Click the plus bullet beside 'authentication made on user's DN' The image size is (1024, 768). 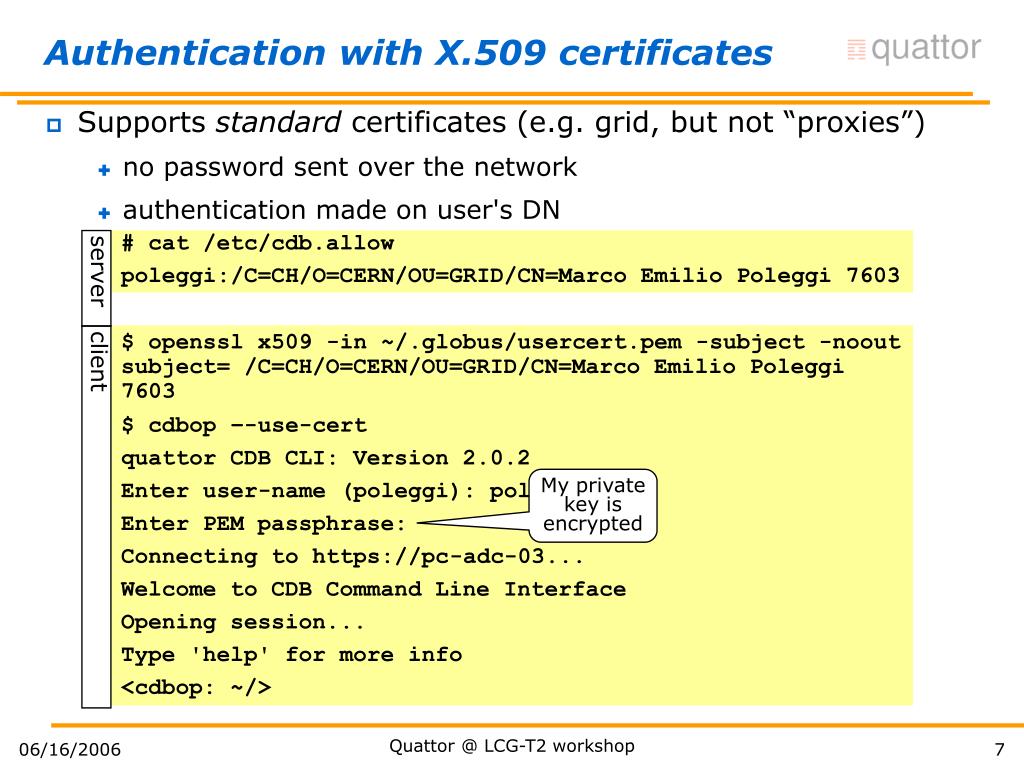click(104, 212)
